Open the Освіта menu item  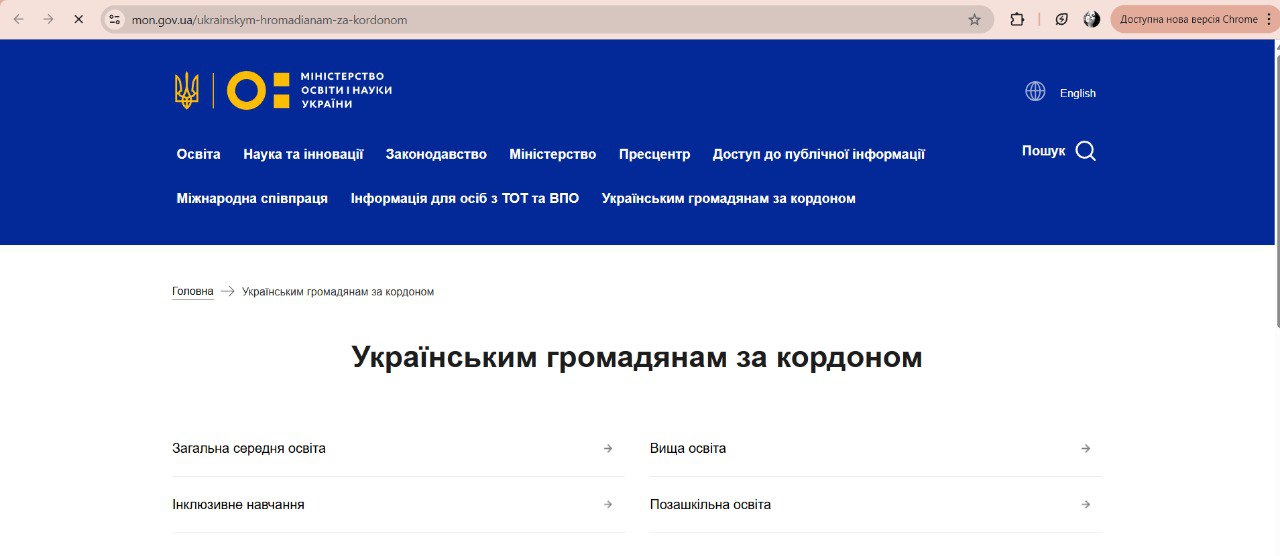click(x=198, y=154)
